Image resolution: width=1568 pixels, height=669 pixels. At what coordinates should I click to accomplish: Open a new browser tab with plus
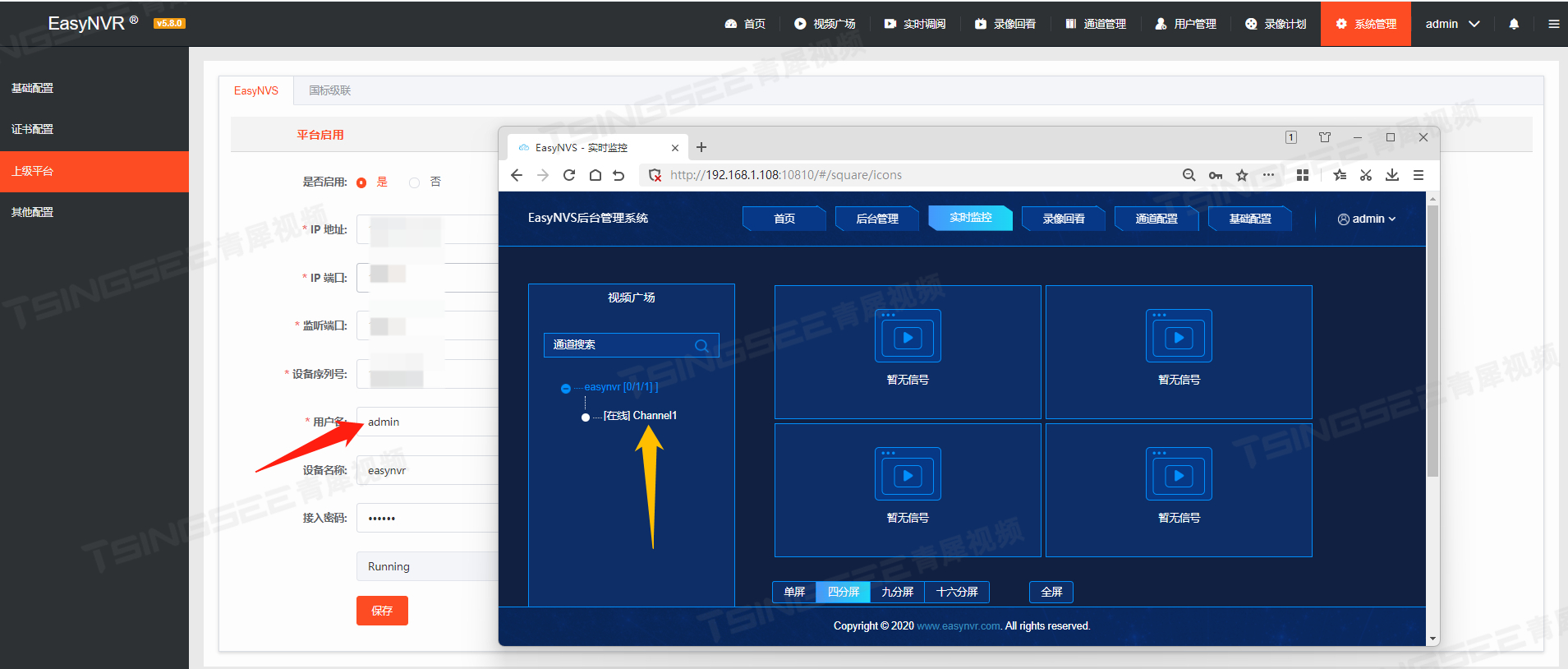pyautogui.click(x=701, y=147)
